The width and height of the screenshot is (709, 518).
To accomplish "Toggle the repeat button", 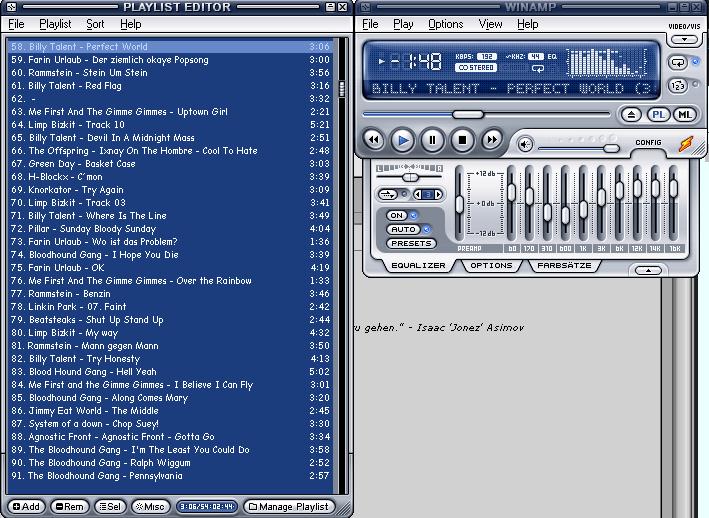I will [x=678, y=62].
